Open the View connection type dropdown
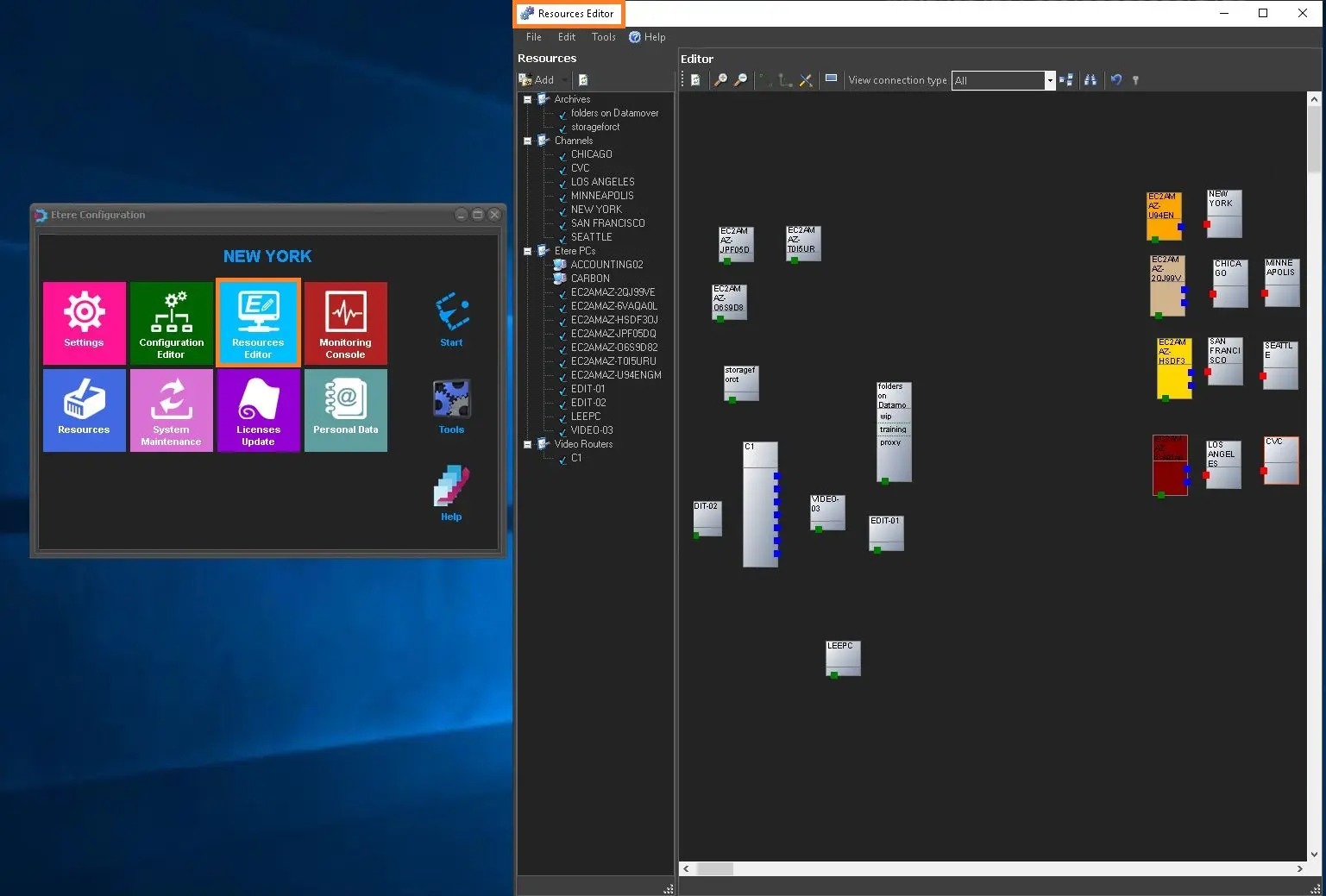 point(1049,80)
